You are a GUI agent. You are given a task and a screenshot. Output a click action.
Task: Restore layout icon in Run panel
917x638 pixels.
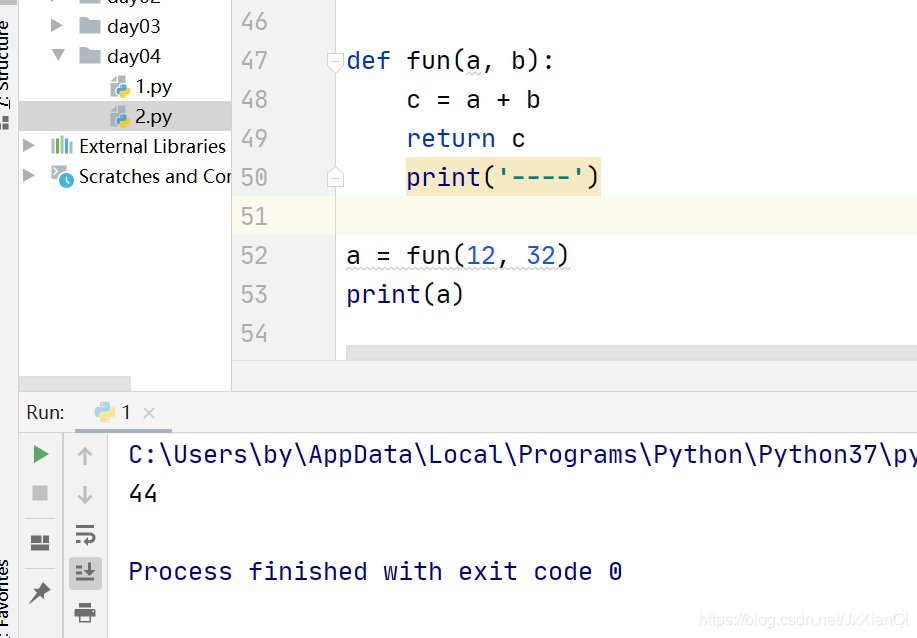pos(40,543)
